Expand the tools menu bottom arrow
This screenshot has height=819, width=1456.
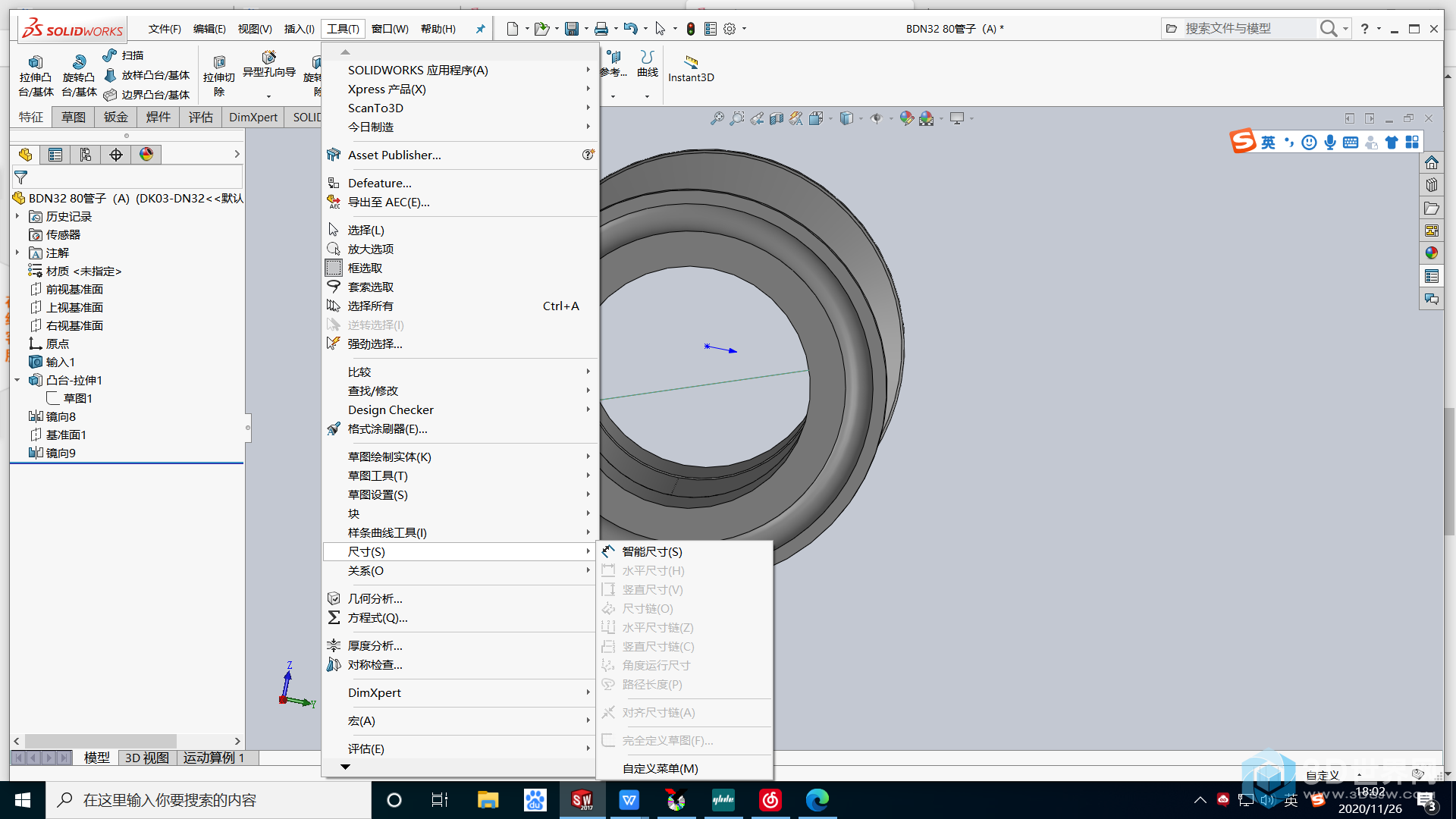click(x=346, y=767)
